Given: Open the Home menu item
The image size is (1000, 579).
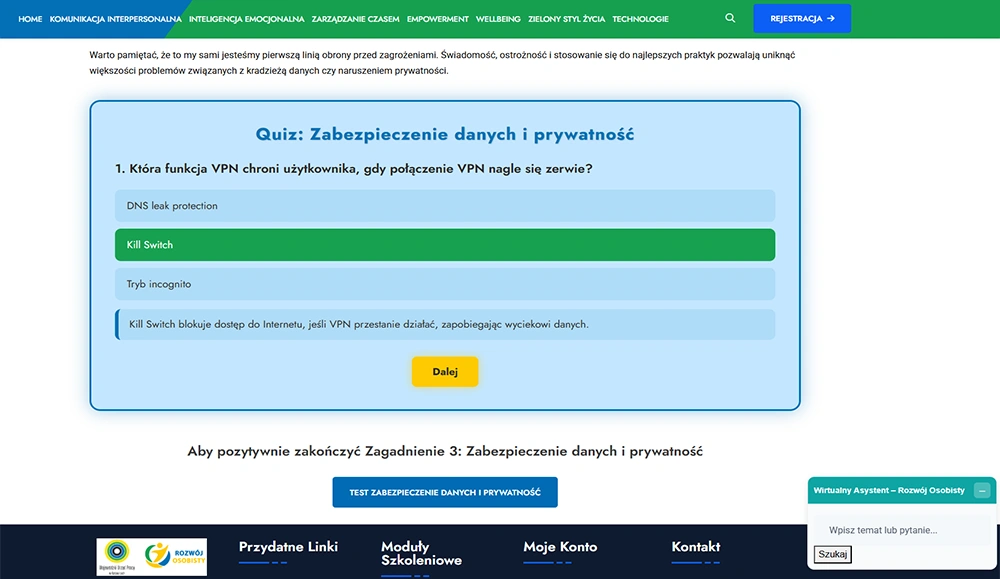Looking at the screenshot, I should pyautogui.click(x=30, y=19).
